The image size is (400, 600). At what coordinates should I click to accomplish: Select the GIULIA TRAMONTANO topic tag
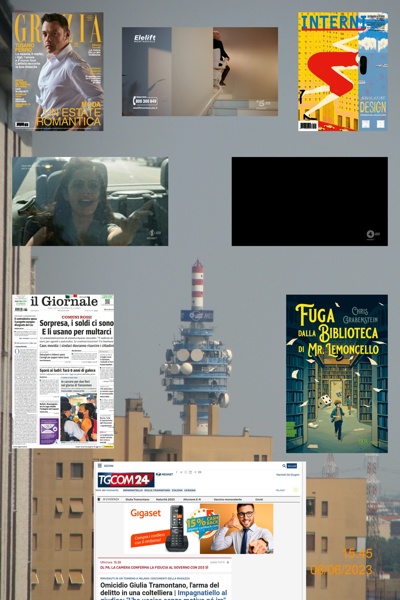click(157, 490)
